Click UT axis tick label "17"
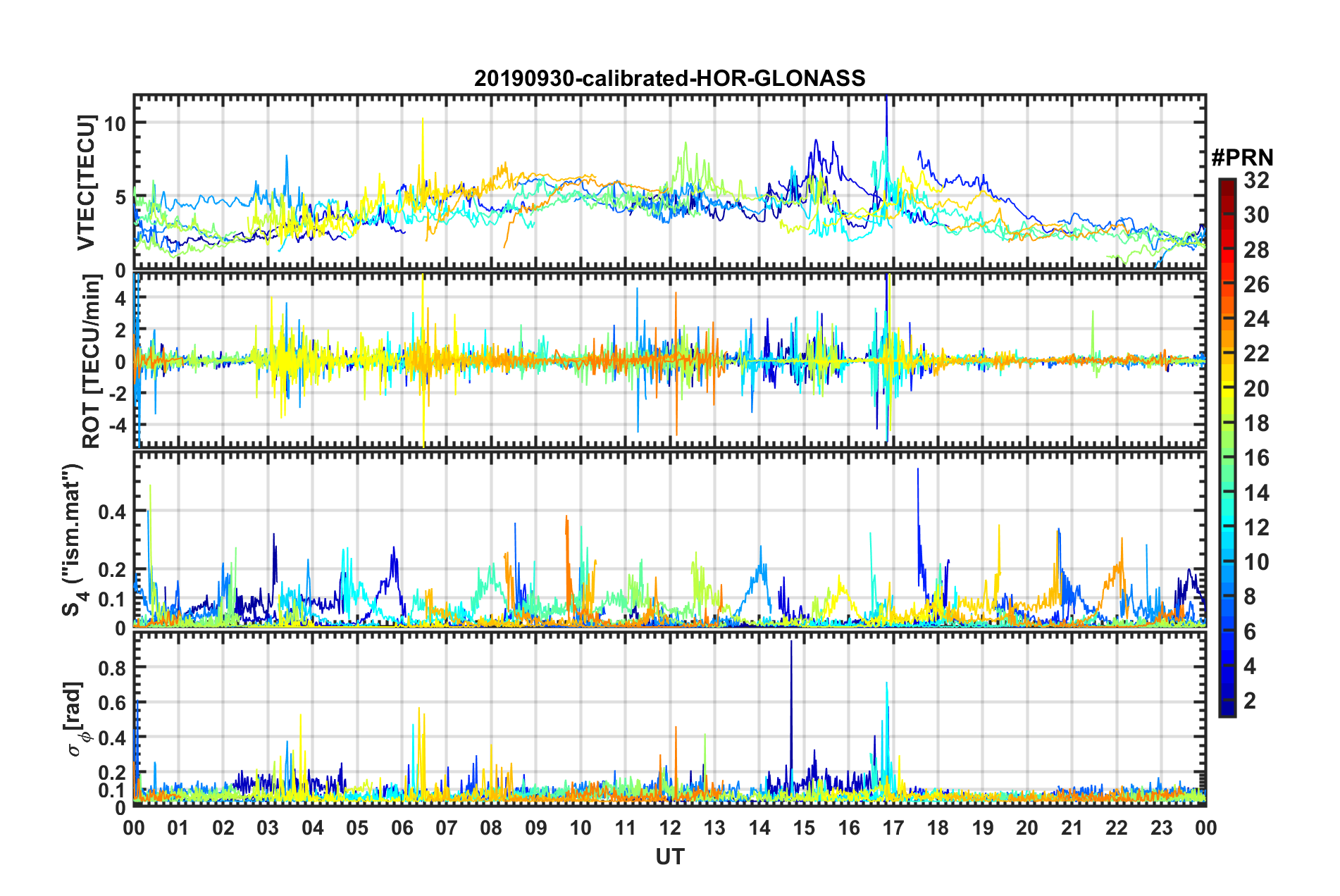The height and width of the screenshot is (896, 1340). pos(893,828)
